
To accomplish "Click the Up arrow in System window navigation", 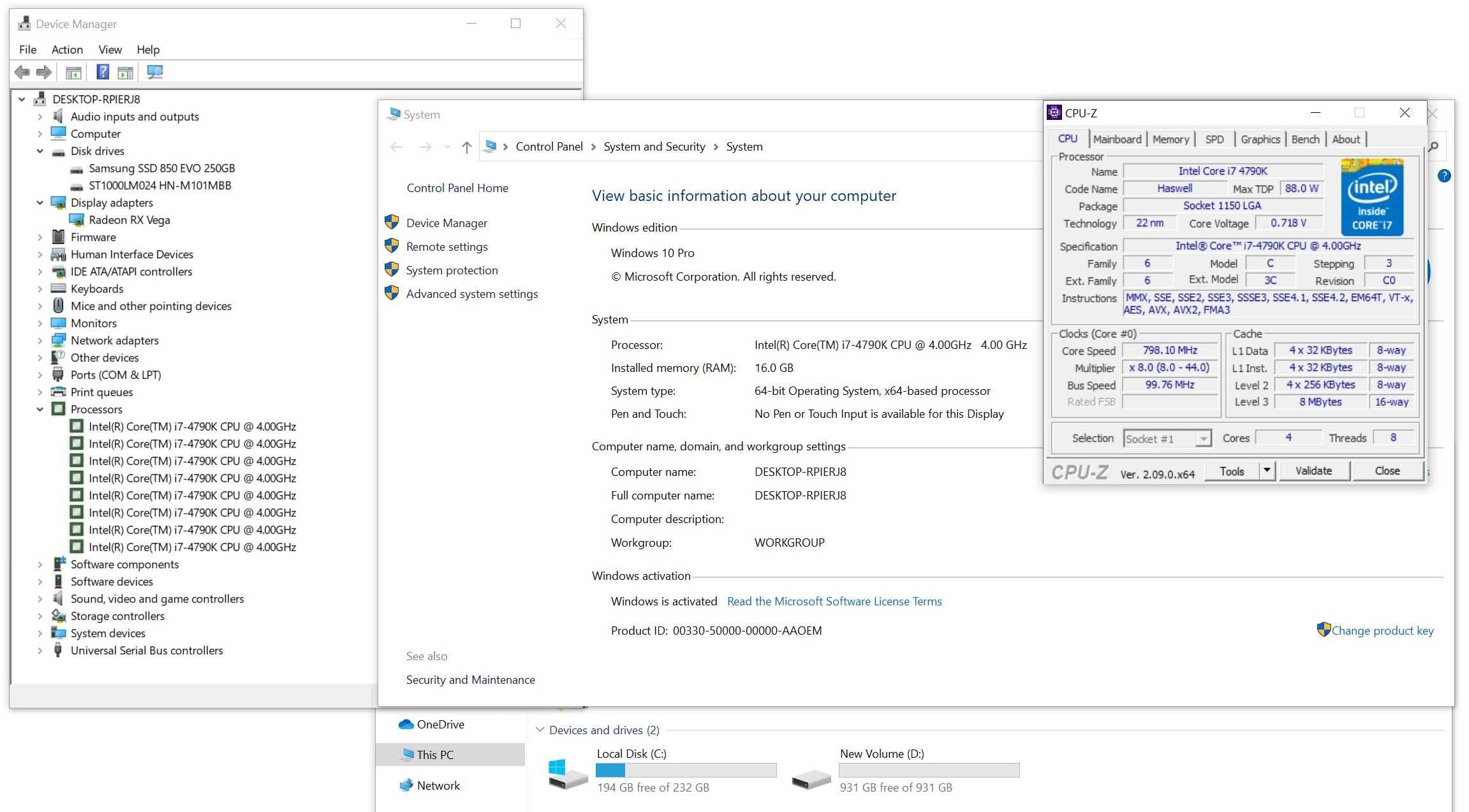I will point(466,147).
